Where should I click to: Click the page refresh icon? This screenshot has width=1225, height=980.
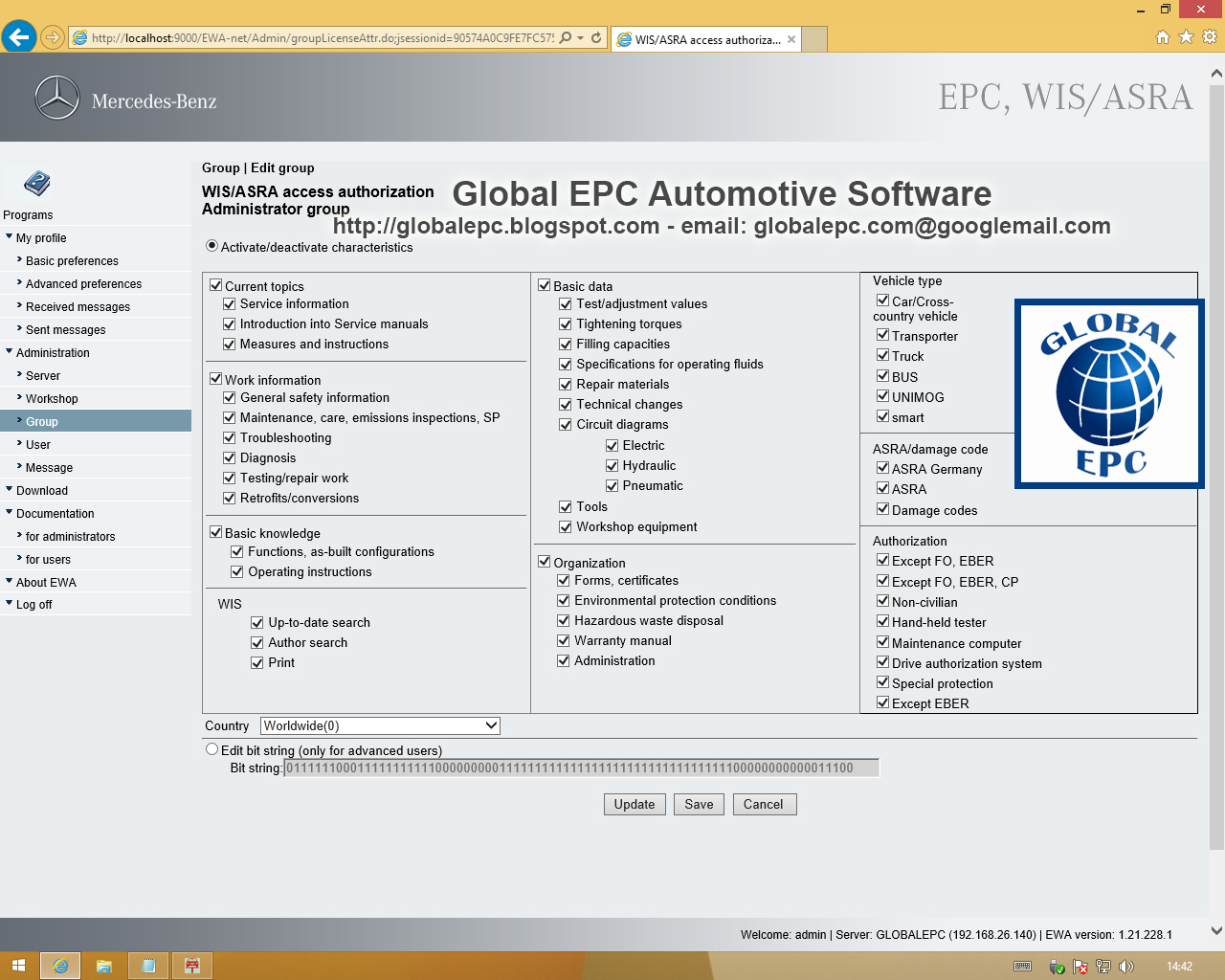596,37
